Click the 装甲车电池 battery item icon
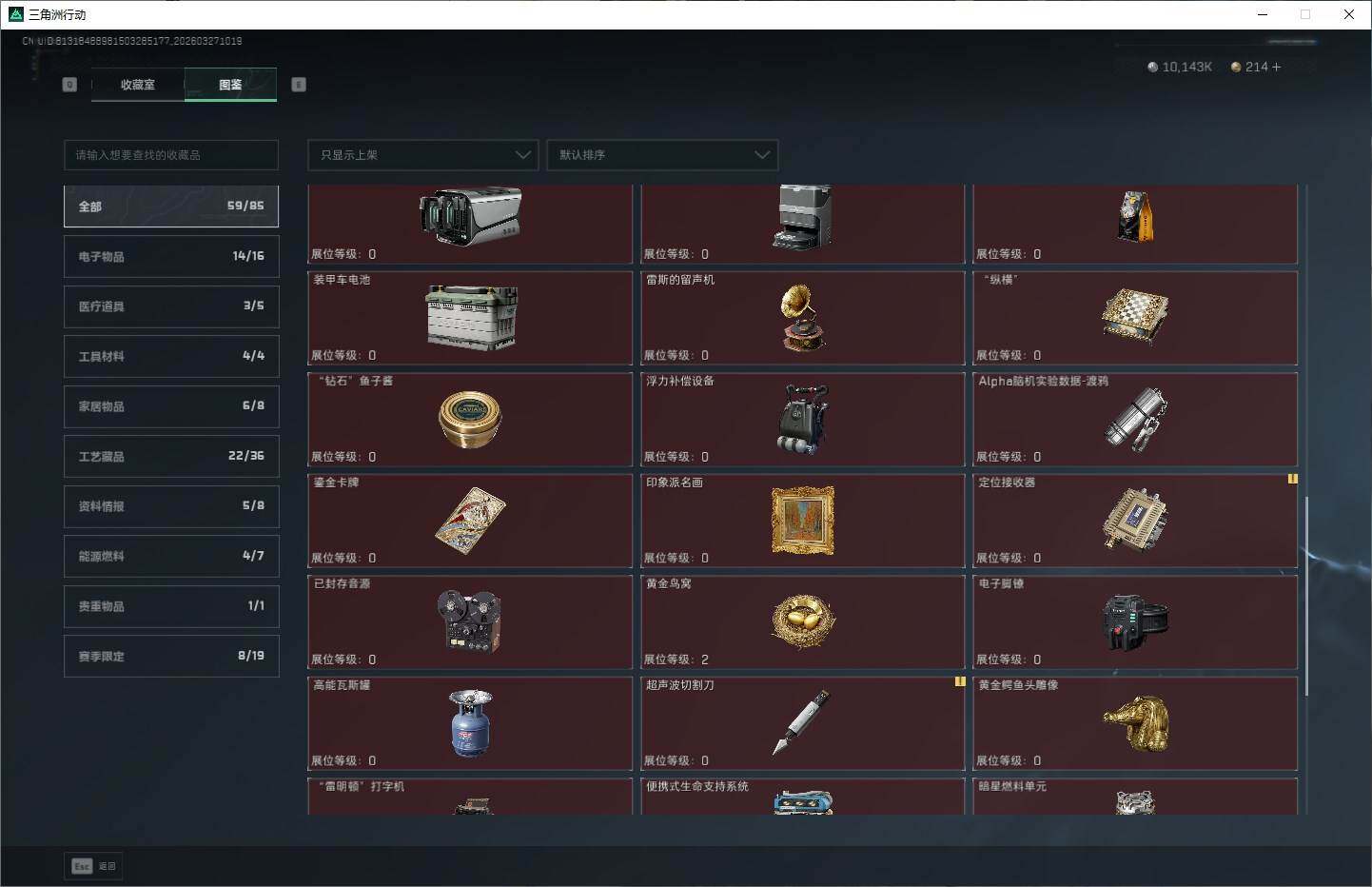This screenshot has width=1372, height=887. pos(470,318)
